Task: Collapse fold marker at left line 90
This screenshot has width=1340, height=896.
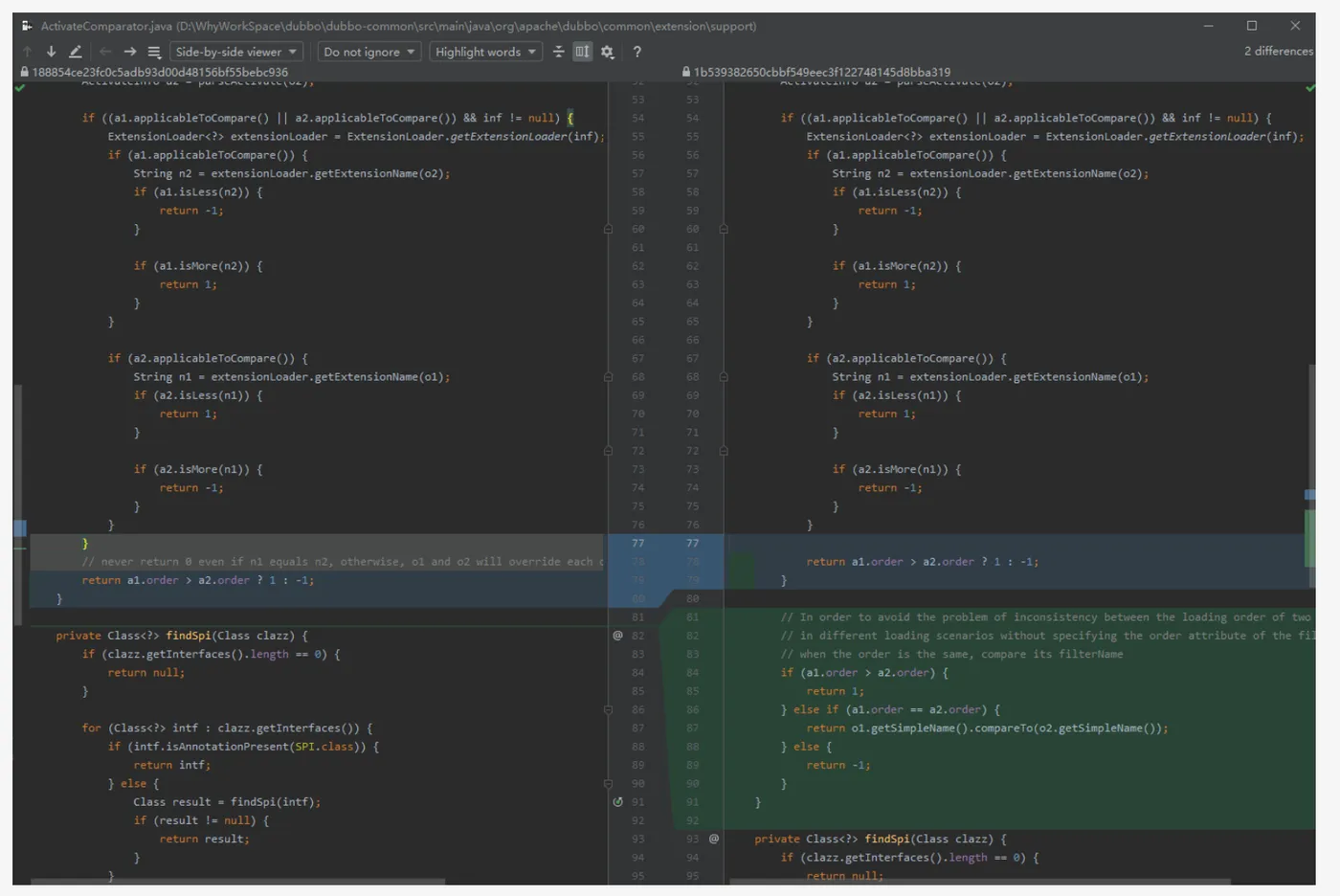Action: coord(608,783)
